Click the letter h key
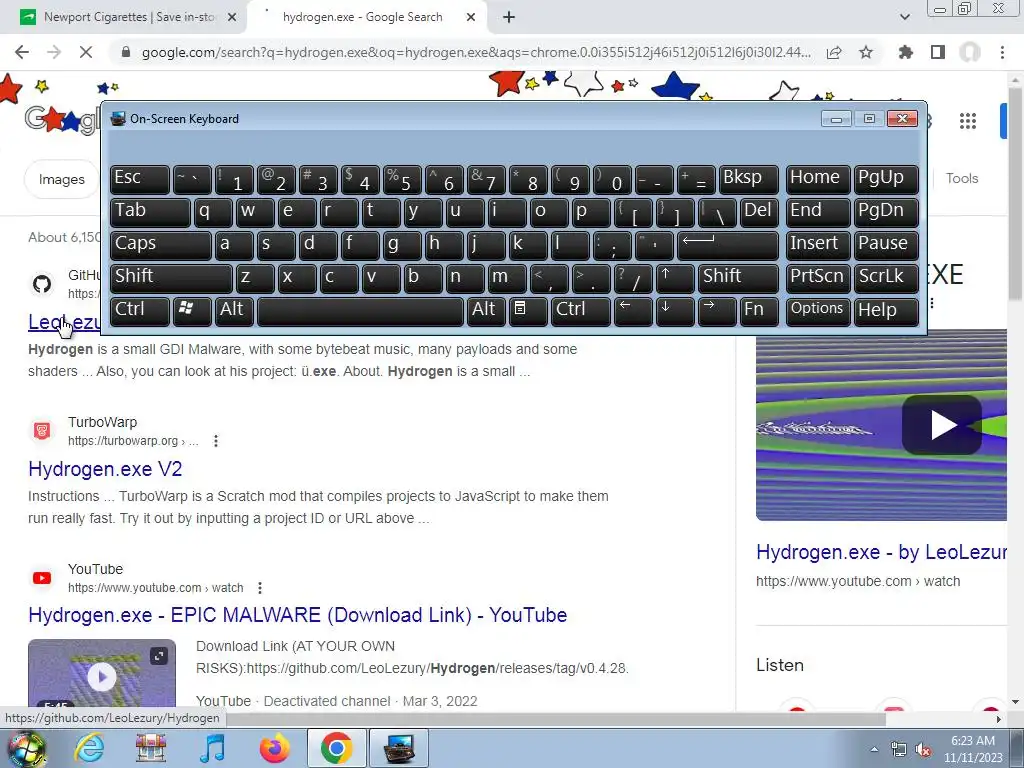This screenshot has width=1024, height=768. point(443,245)
